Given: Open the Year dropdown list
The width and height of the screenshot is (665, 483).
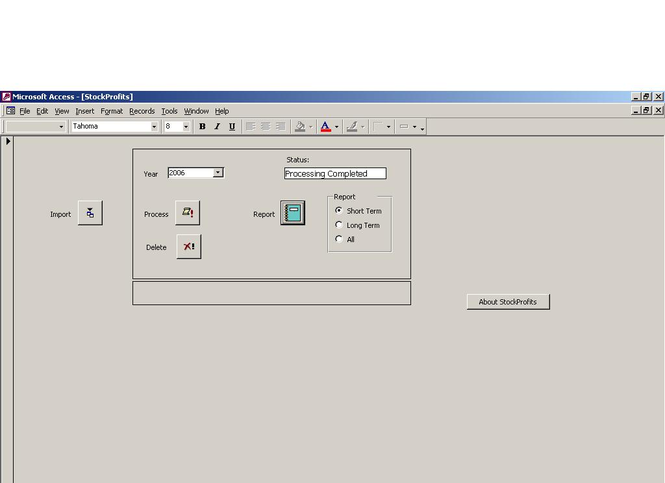Looking at the screenshot, I should coord(218,173).
